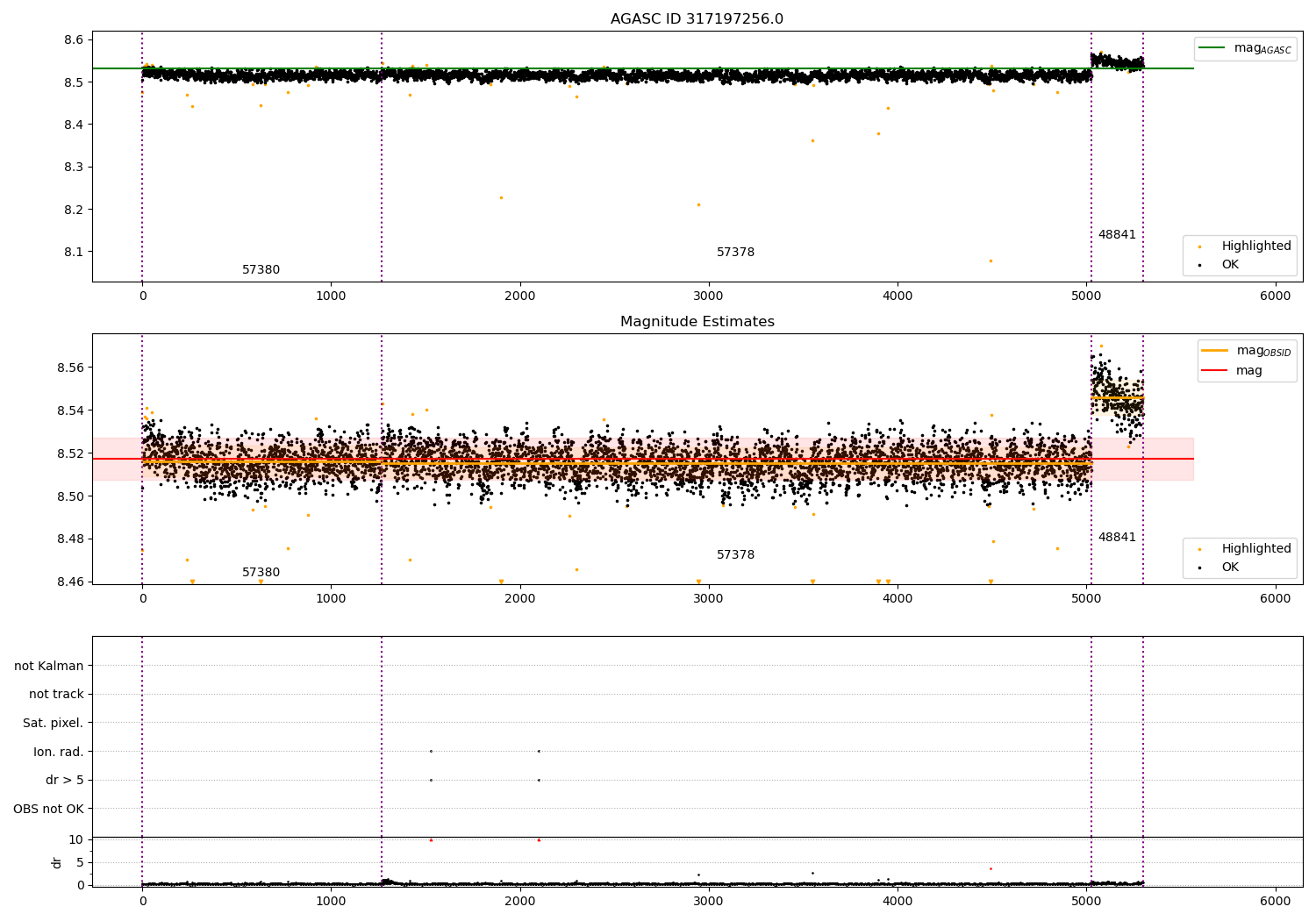Click obsid label 57378 in the AGASC ID plot
This screenshot has width=1316, height=921.
point(735,253)
